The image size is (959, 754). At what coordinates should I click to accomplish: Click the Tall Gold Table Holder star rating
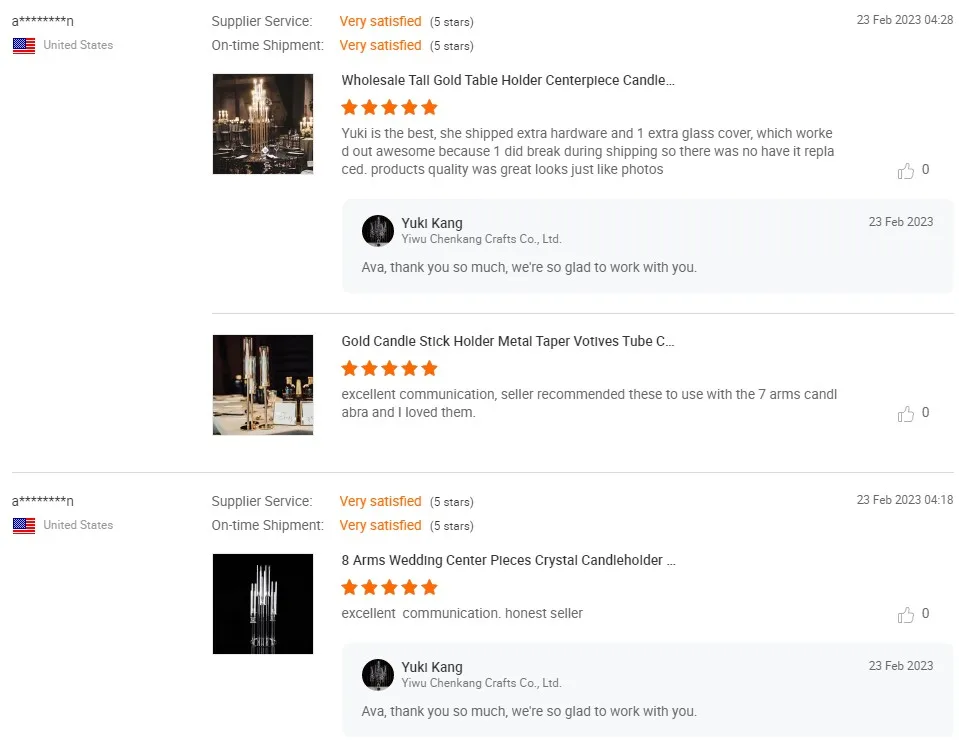(389, 107)
